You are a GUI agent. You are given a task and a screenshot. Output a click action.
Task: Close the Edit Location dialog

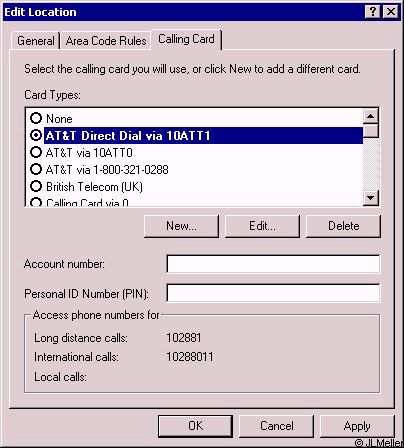pyautogui.click(x=390, y=12)
